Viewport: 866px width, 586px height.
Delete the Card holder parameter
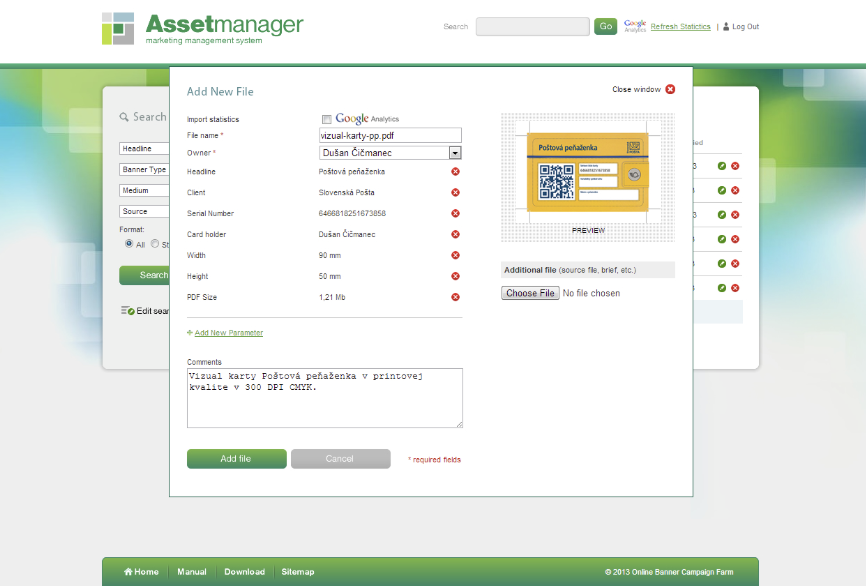coord(456,234)
